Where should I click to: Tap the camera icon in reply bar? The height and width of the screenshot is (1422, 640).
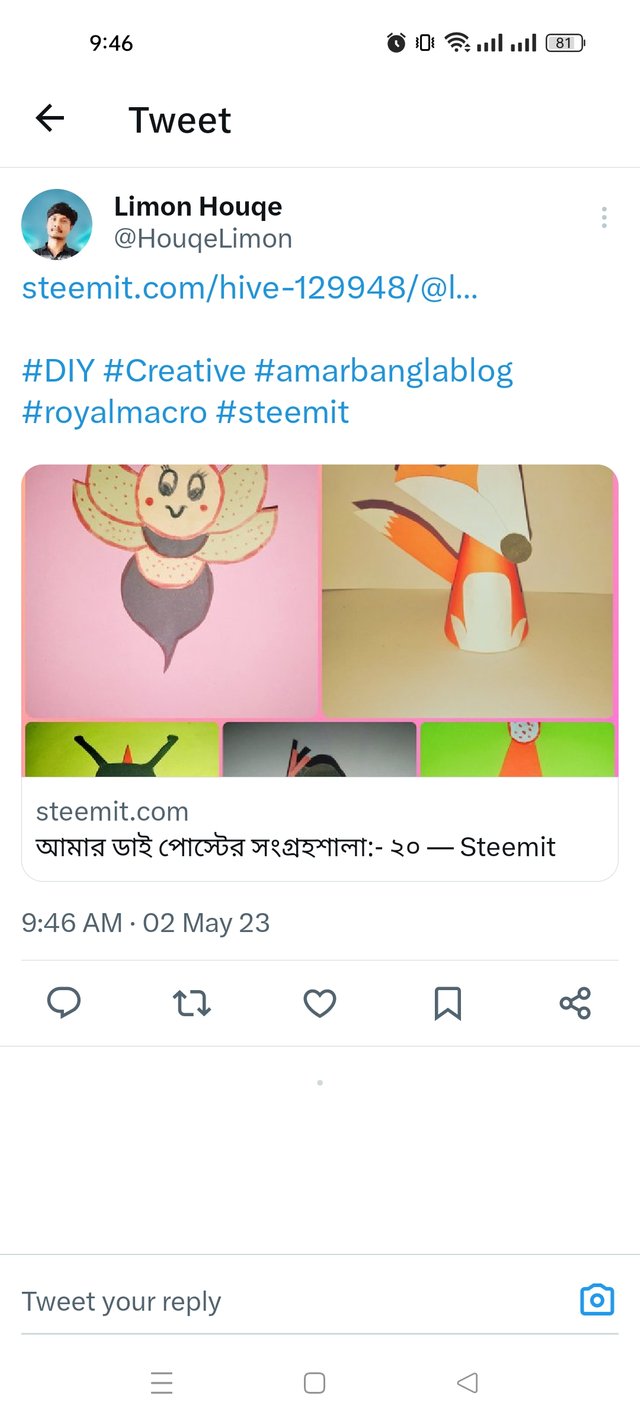597,1300
